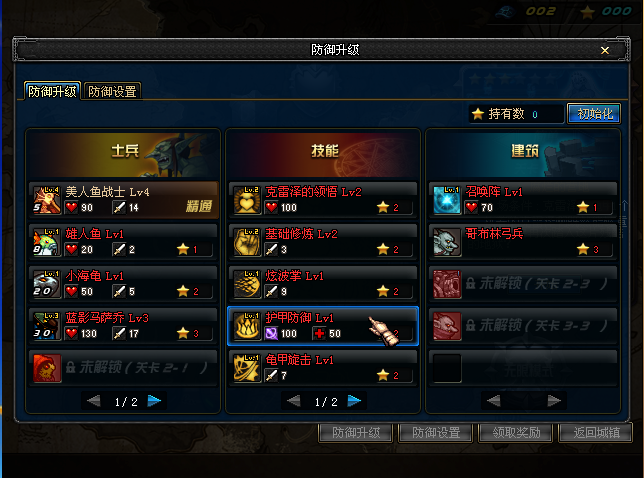Image resolution: width=644 pixels, height=478 pixels.
Task: Choose the 小海龟 turtle unit icon
Action: click(x=47, y=284)
